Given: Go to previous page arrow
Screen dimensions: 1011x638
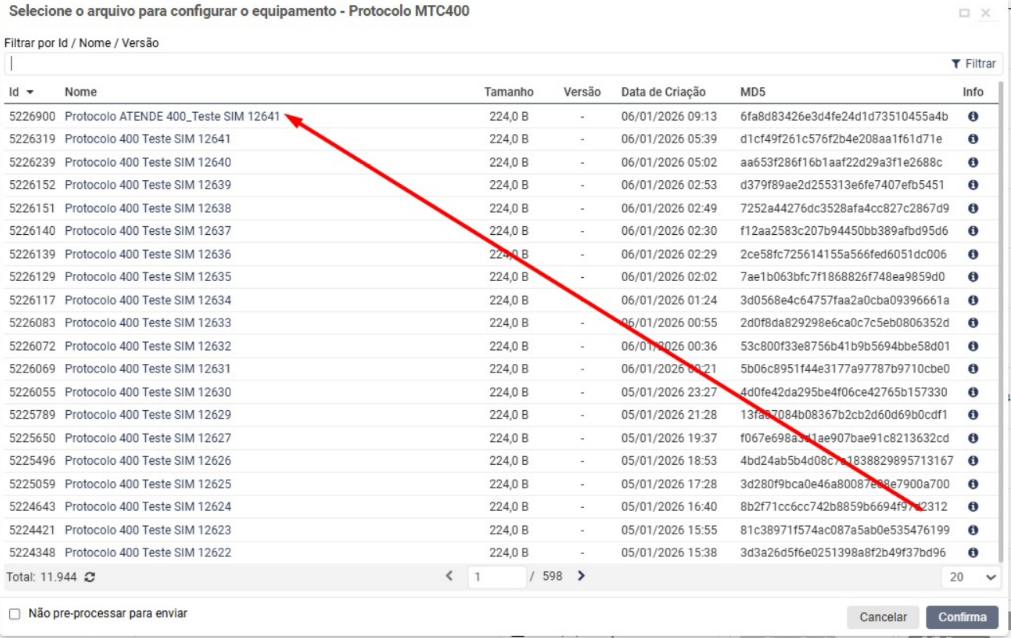Looking at the screenshot, I should coord(449,576).
